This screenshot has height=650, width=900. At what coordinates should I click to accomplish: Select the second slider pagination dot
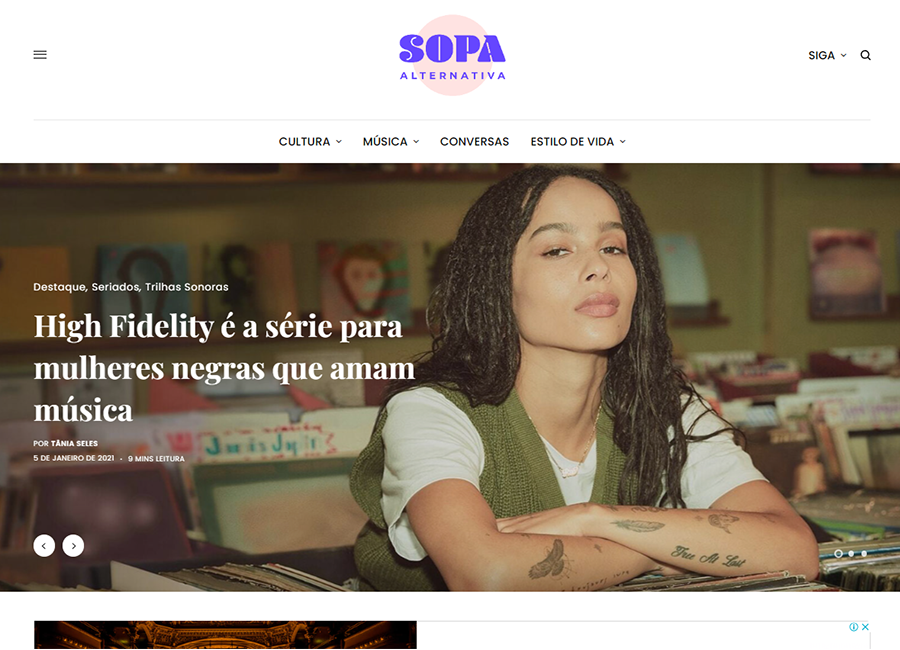851,554
